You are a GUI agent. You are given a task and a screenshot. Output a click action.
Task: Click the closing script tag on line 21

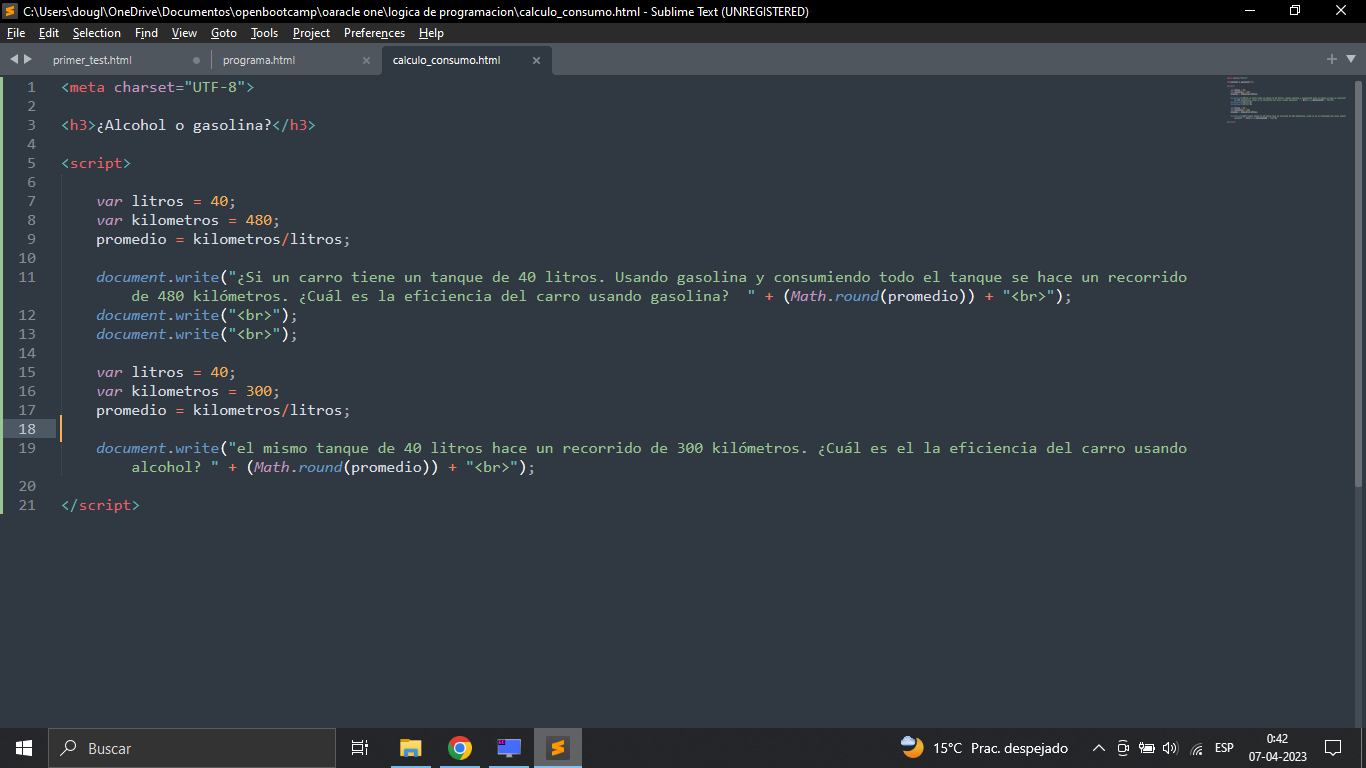(100, 505)
